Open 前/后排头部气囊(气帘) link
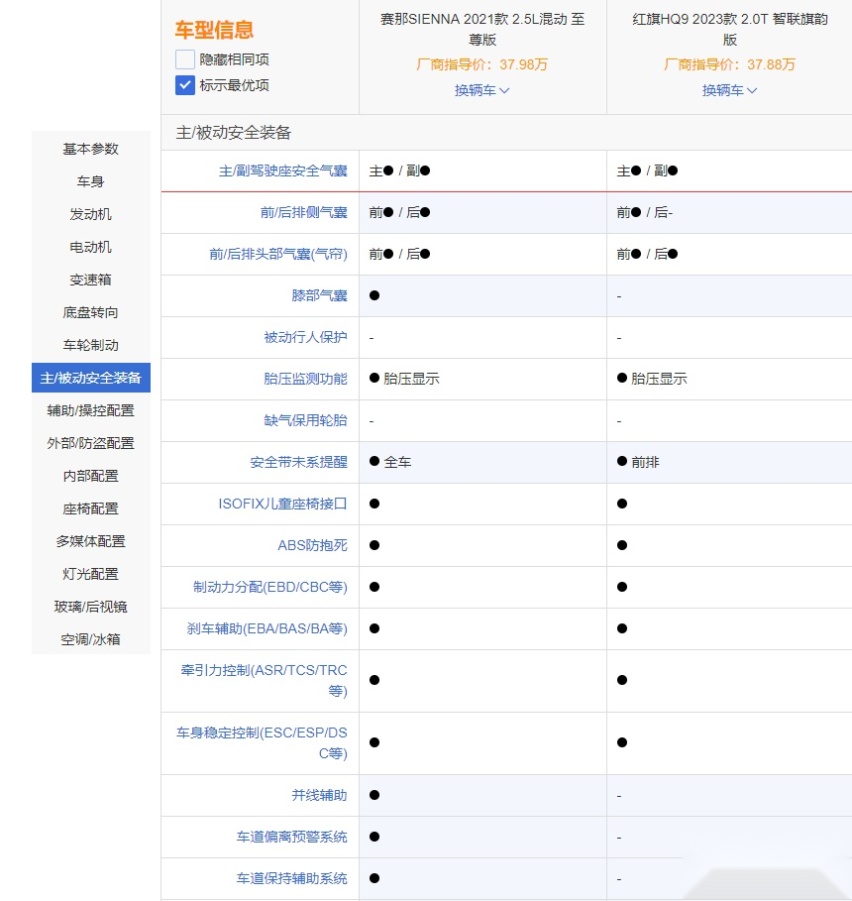 click(278, 254)
